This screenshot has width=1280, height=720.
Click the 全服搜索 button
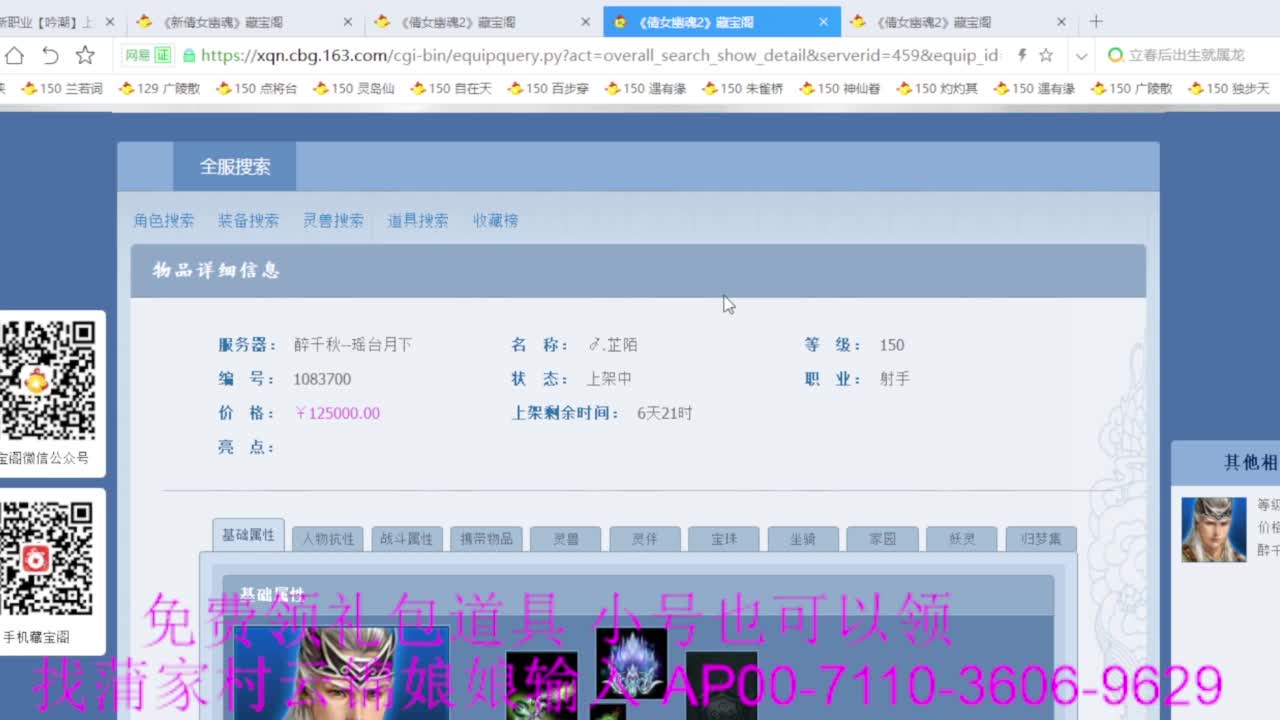235,166
